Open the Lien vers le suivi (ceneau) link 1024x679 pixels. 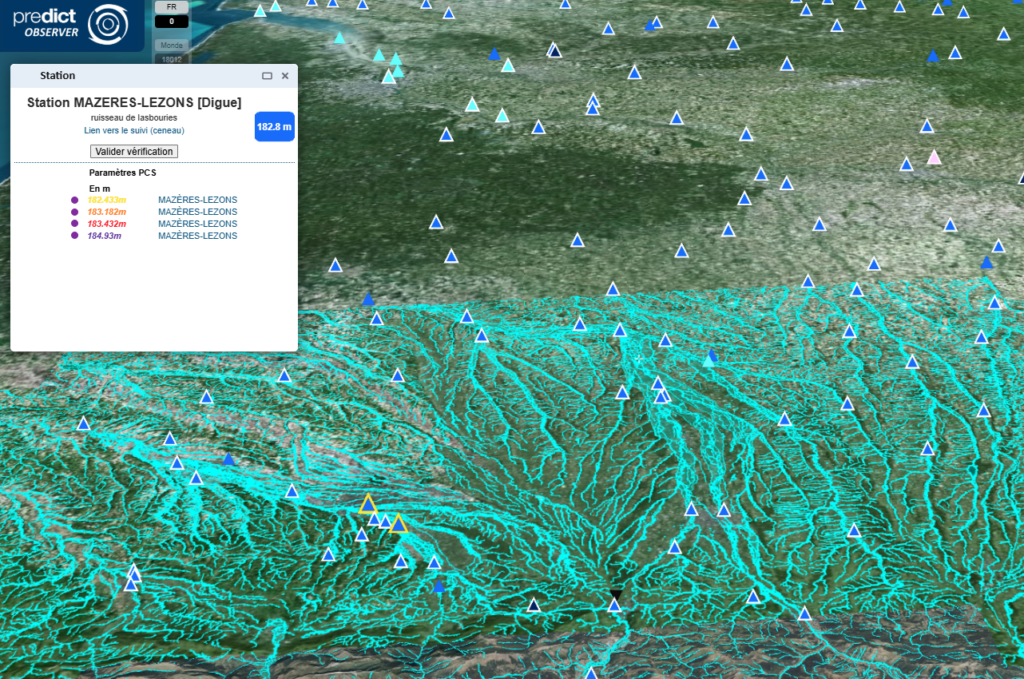click(x=133, y=130)
